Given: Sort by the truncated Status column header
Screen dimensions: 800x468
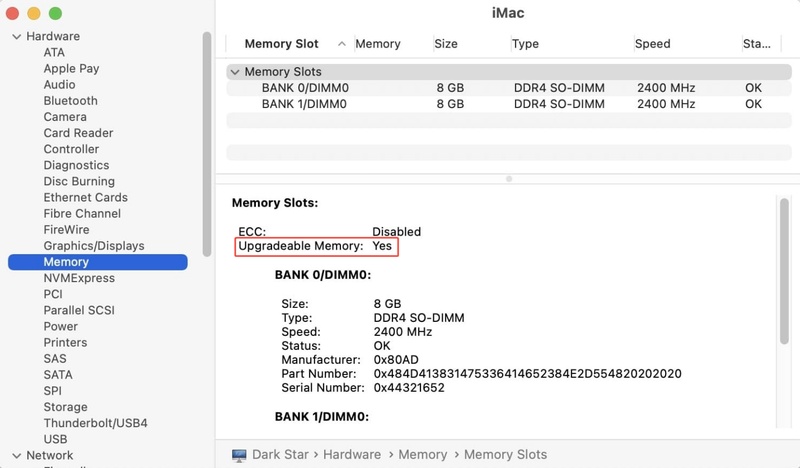Looking at the screenshot, I should coord(757,44).
